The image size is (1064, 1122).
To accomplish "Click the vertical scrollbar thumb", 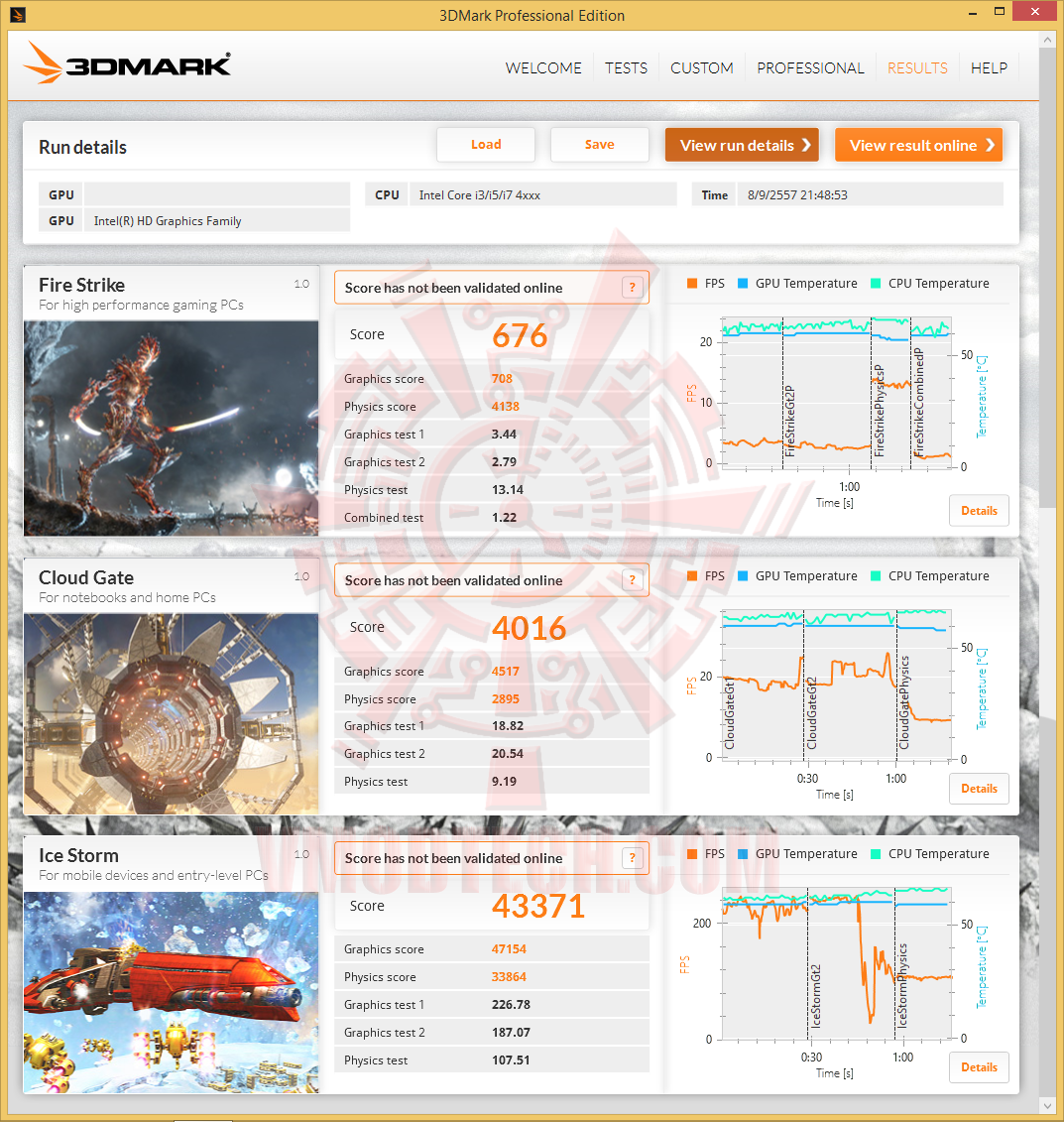I will [1047, 278].
